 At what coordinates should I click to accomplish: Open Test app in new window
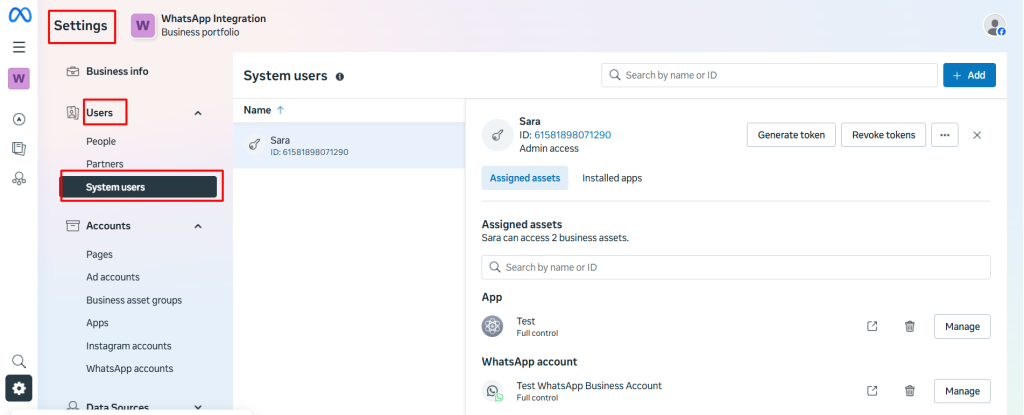pos(872,326)
